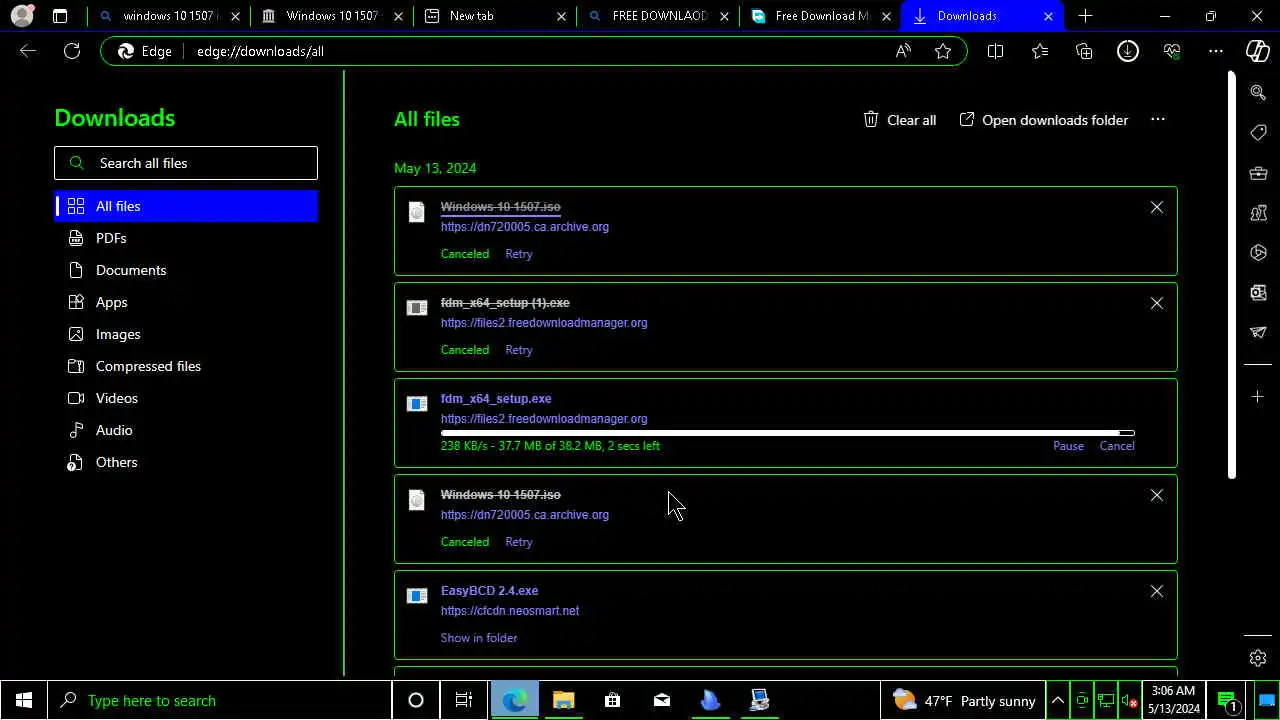Remove fdm_x64_setup (1).exe from list
The height and width of the screenshot is (720, 1280).
click(x=1157, y=303)
